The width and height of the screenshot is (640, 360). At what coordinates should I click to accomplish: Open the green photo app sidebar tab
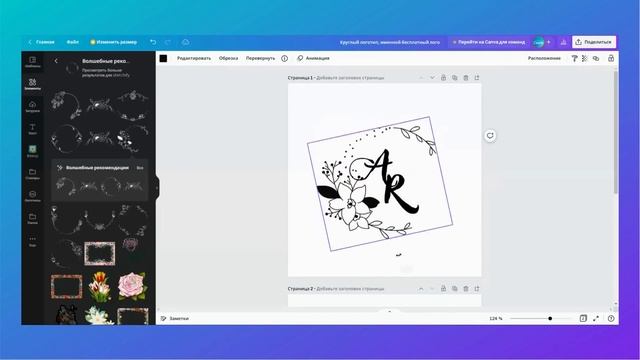click(33, 151)
